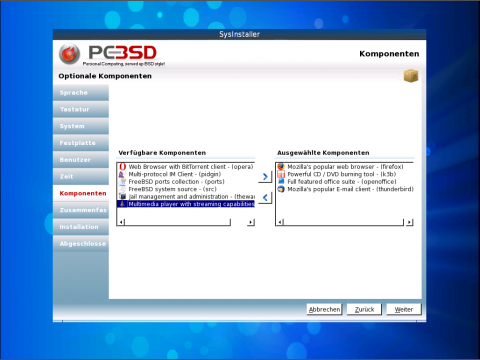This screenshot has height=360, width=480.
Task: Go to the Sprache step
Action: [81, 92]
